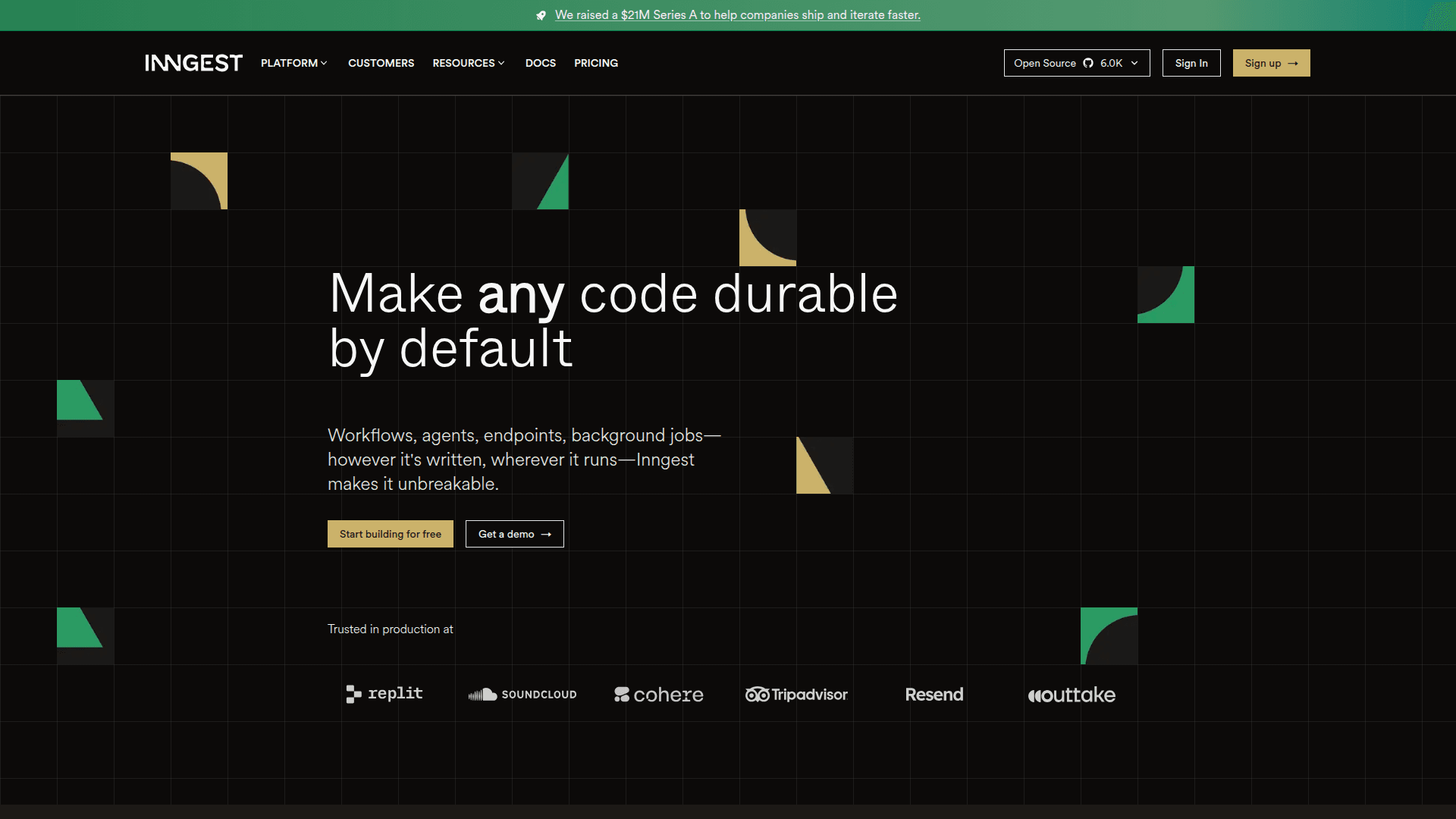
Task: Click the rocket icon in announcement banner
Action: [x=541, y=15]
